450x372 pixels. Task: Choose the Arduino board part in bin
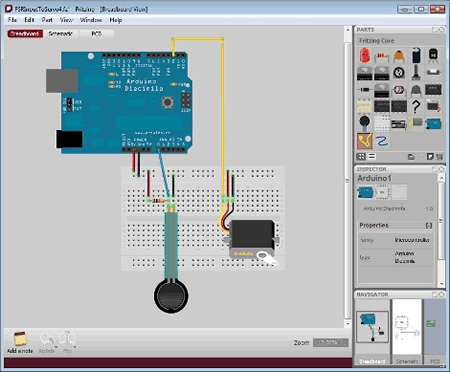(x=433, y=124)
